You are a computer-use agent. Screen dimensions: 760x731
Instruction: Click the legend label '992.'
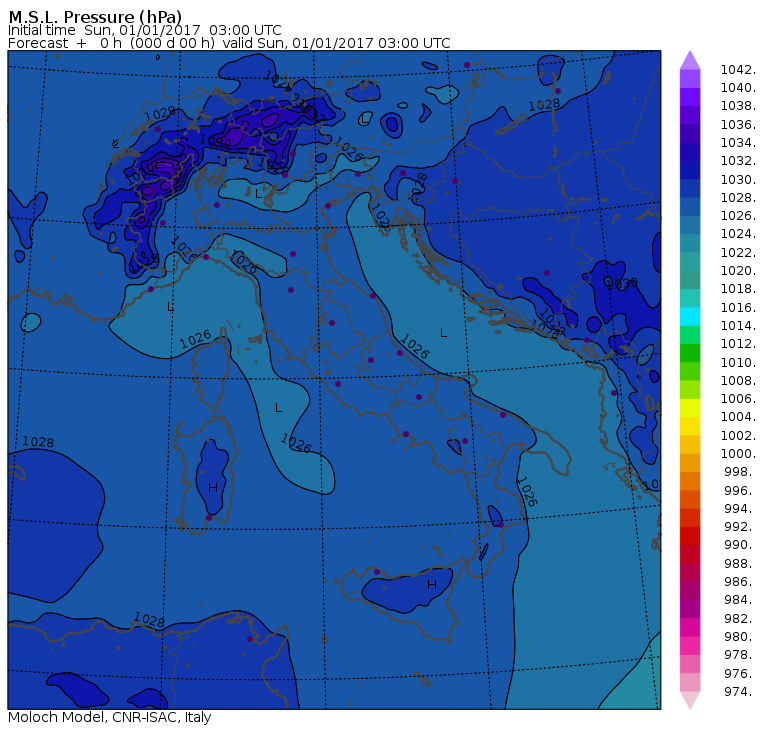pyautogui.click(x=740, y=526)
